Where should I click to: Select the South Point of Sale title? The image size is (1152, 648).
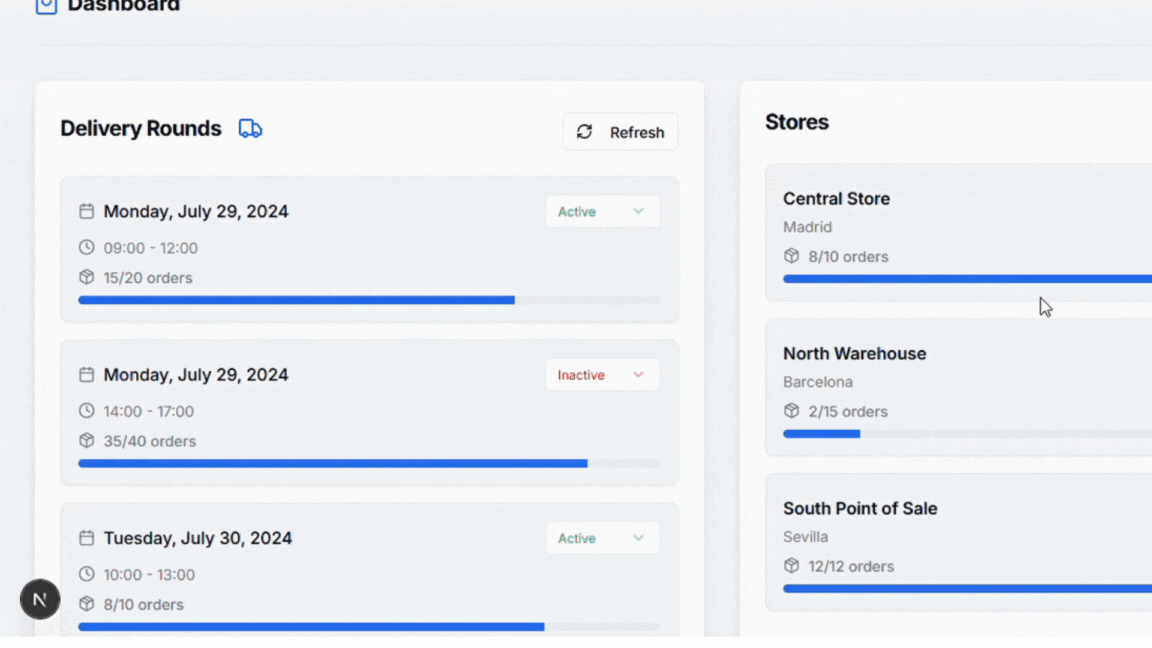(x=860, y=508)
